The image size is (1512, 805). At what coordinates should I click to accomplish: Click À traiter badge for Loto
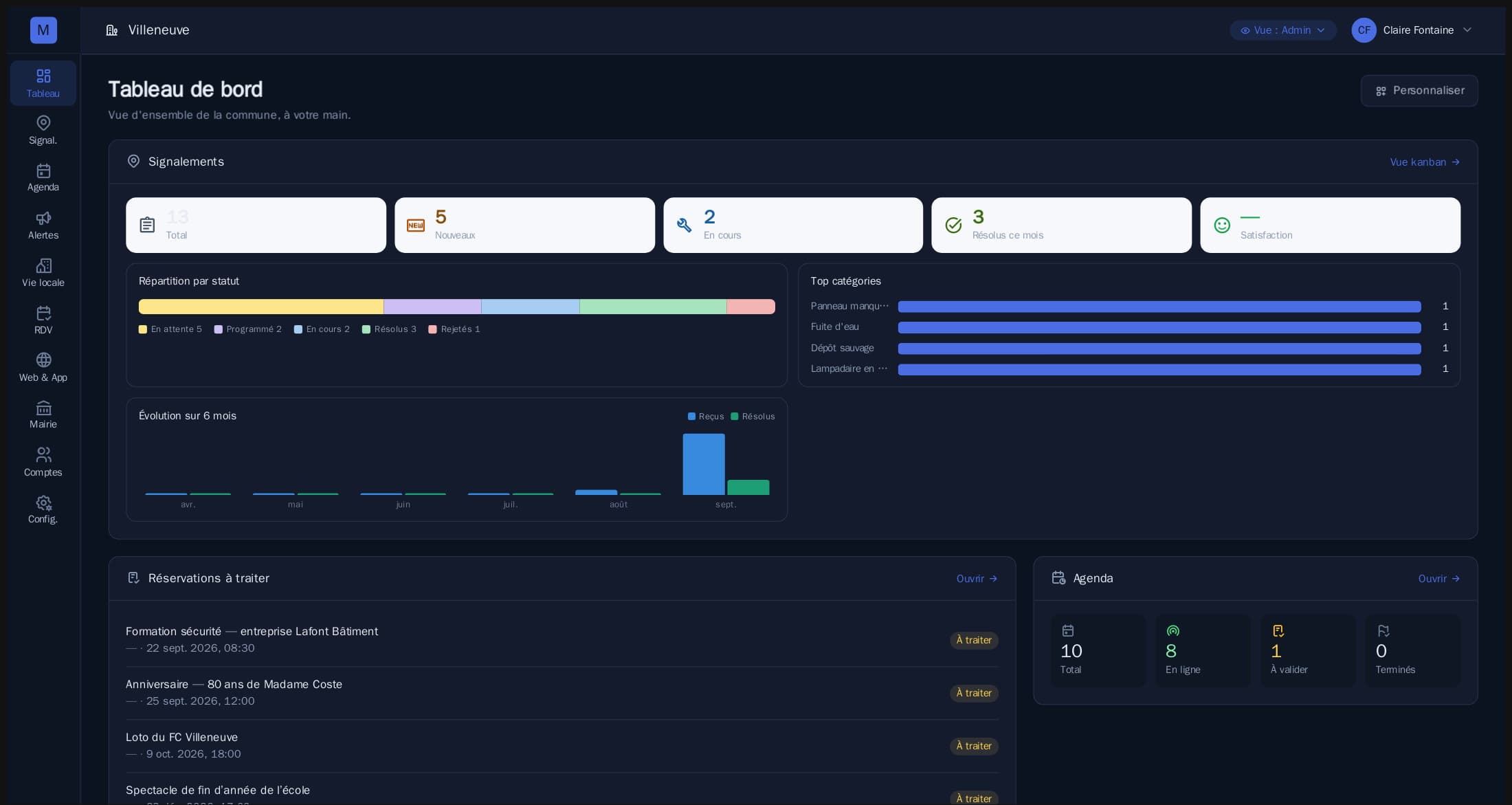point(974,746)
